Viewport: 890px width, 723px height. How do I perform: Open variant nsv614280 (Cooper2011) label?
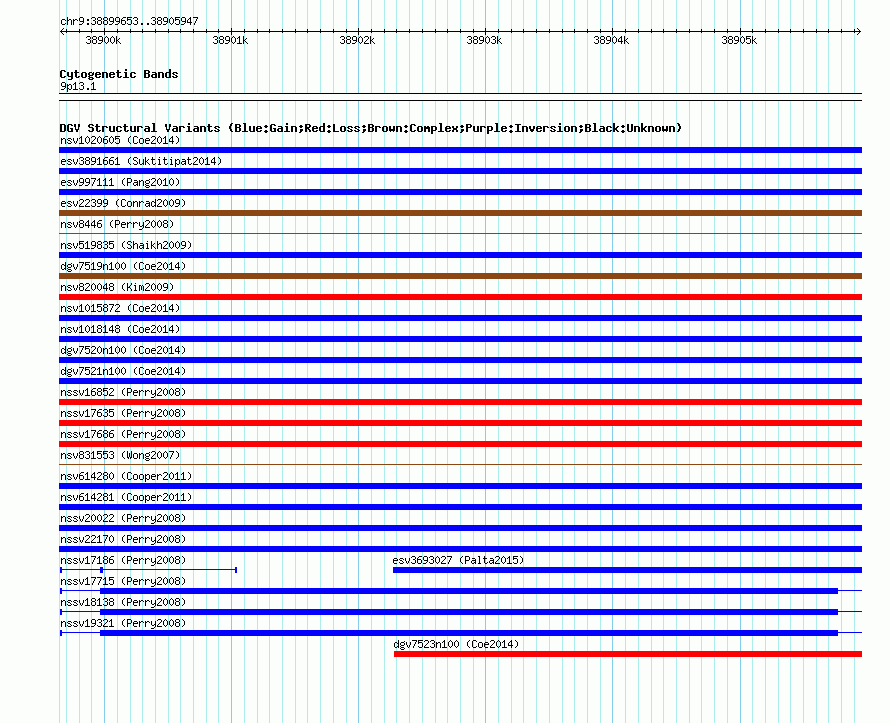(x=127, y=476)
